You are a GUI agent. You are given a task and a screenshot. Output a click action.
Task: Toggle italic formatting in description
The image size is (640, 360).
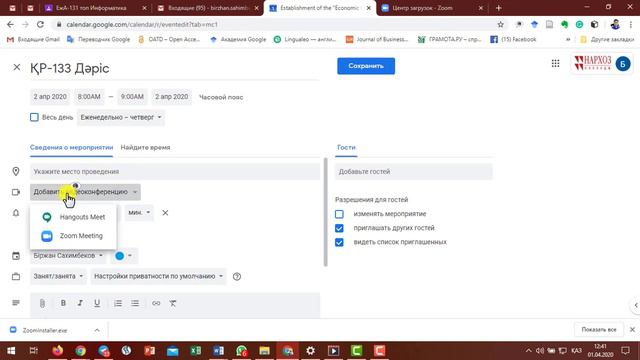tap(80, 303)
